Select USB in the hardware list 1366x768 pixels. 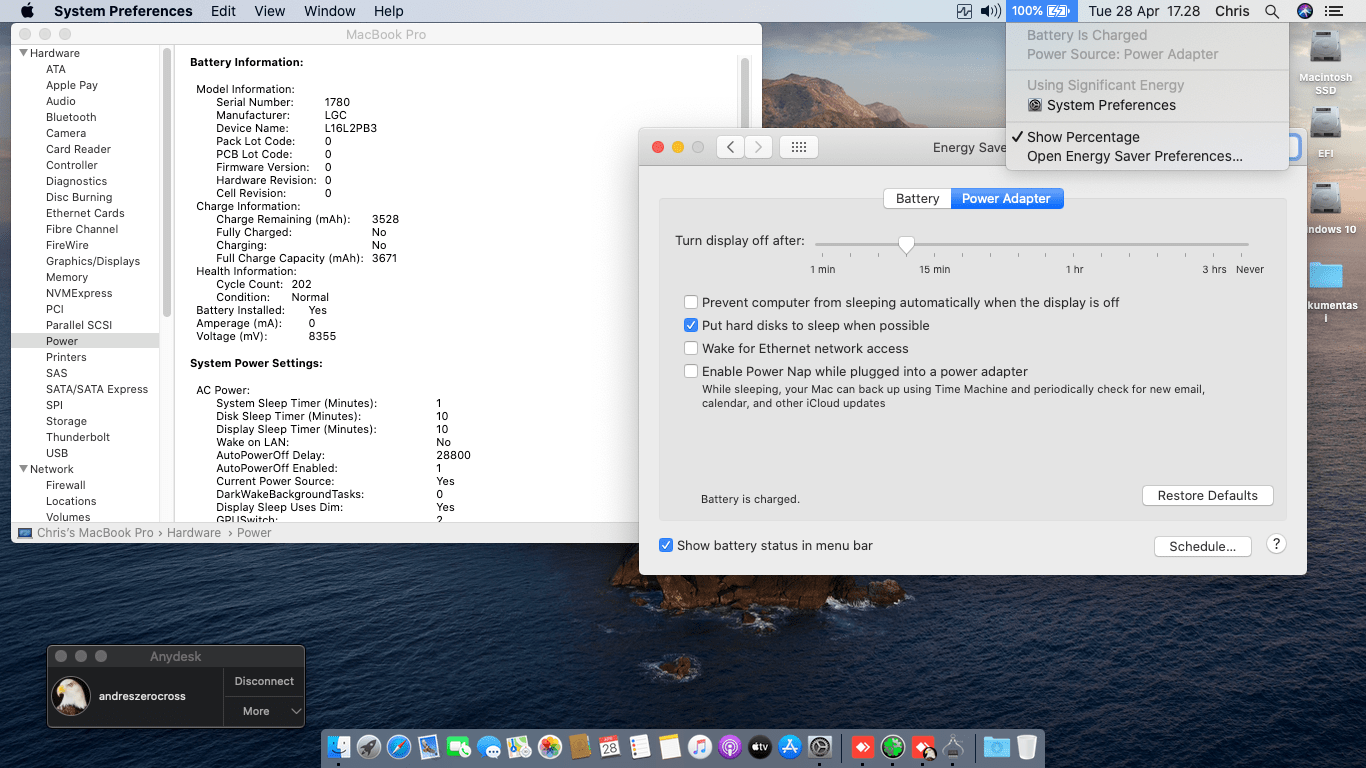pyautogui.click(x=57, y=453)
